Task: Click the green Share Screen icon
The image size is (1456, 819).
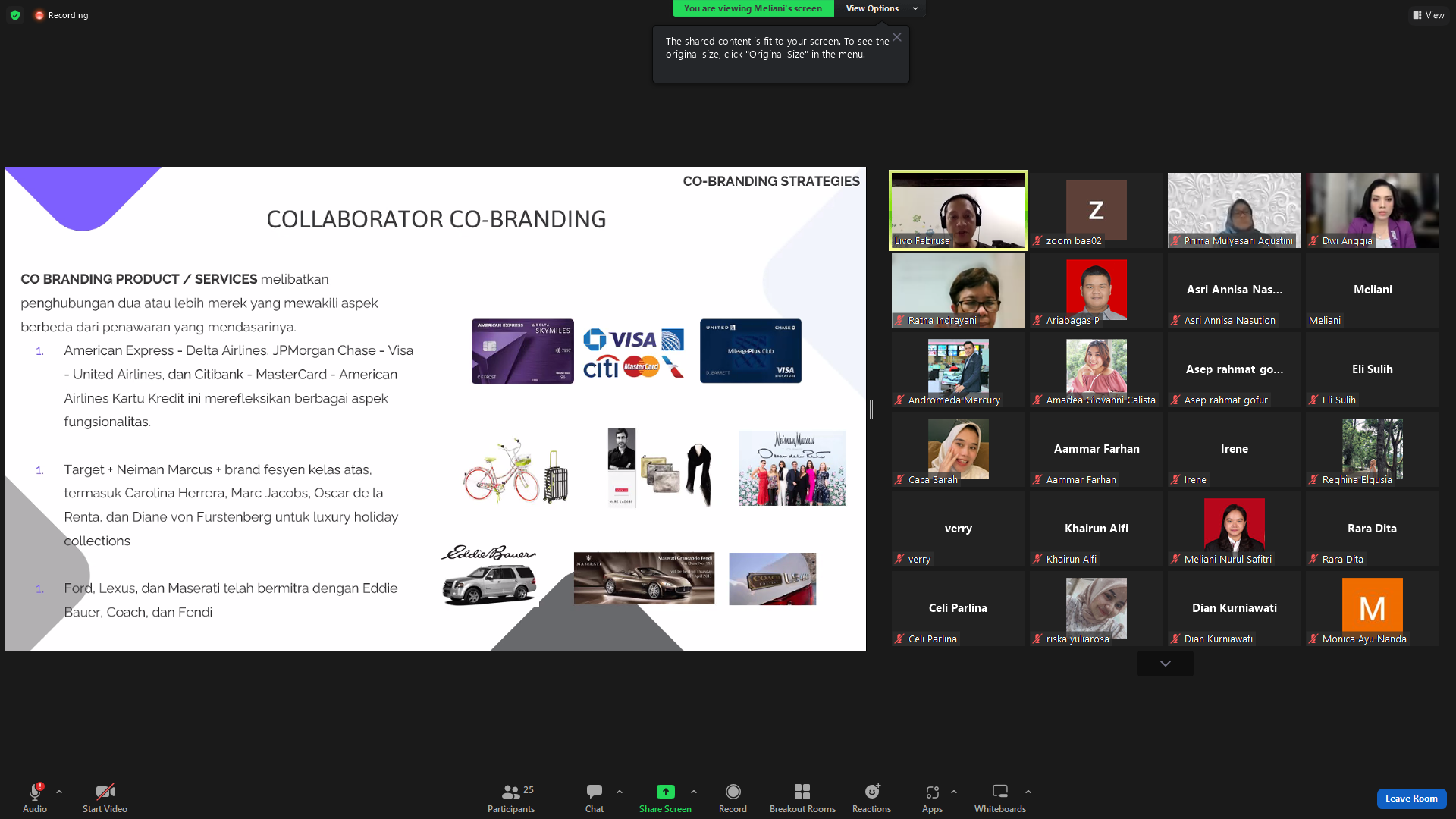Action: coord(665,792)
